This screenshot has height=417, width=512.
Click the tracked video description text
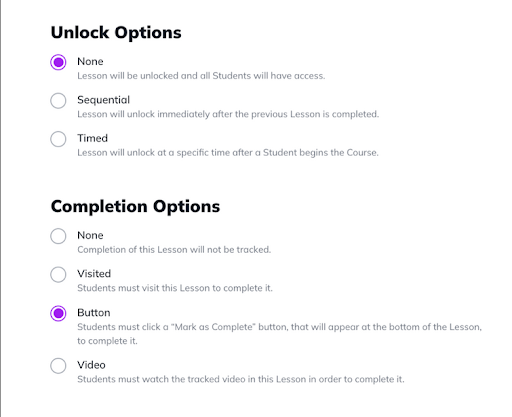241,379
